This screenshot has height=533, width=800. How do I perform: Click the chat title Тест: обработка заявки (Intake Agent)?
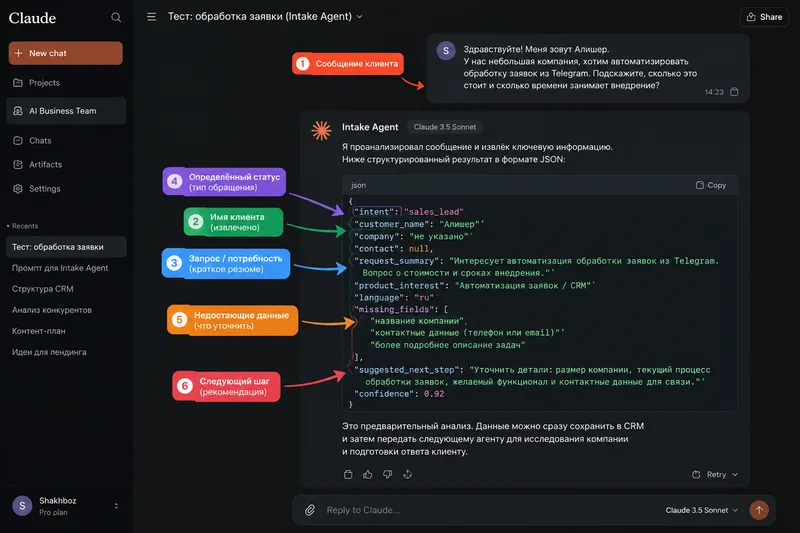(x=260, y=16)
